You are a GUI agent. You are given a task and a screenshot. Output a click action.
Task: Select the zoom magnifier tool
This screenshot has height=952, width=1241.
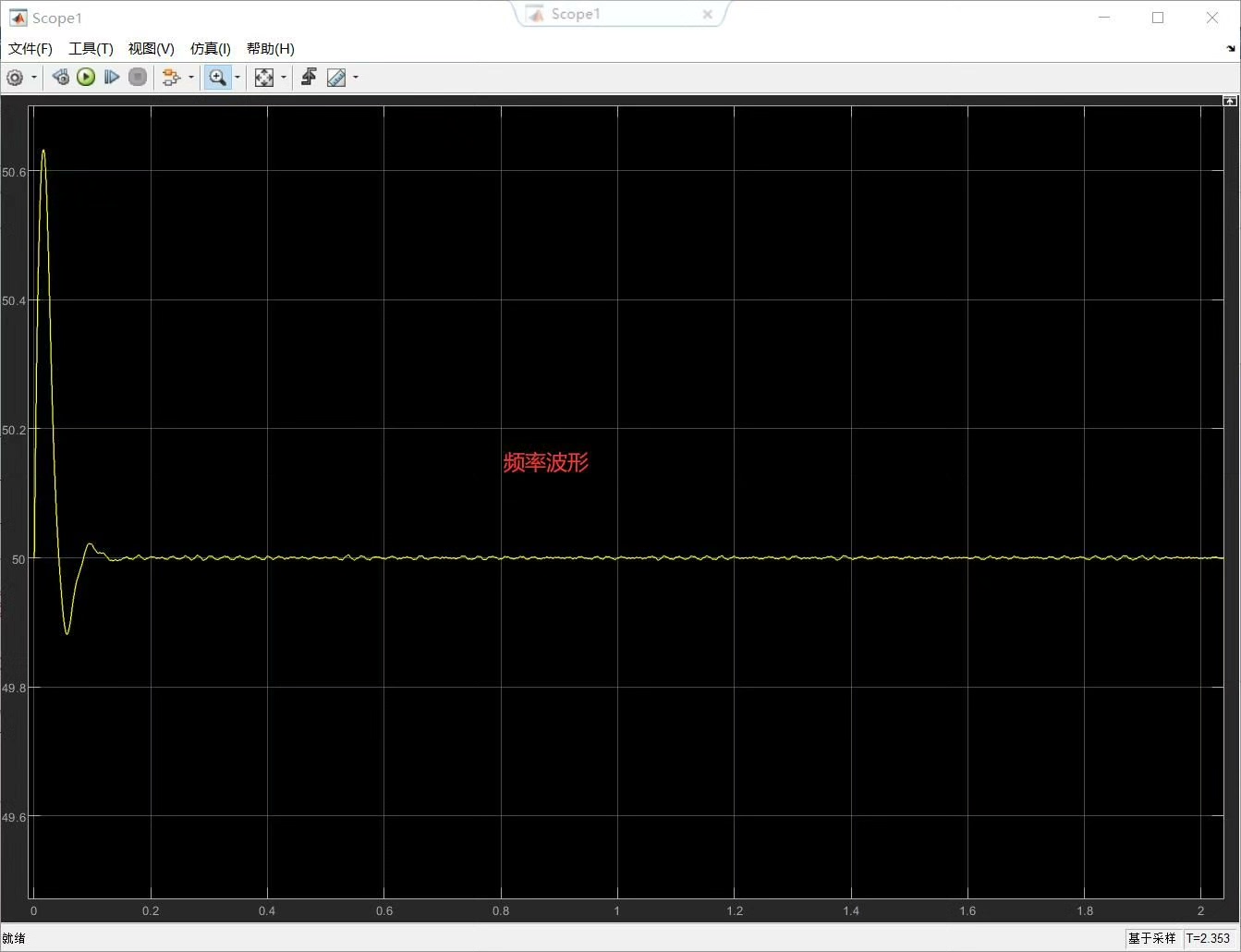coord(217,78)
